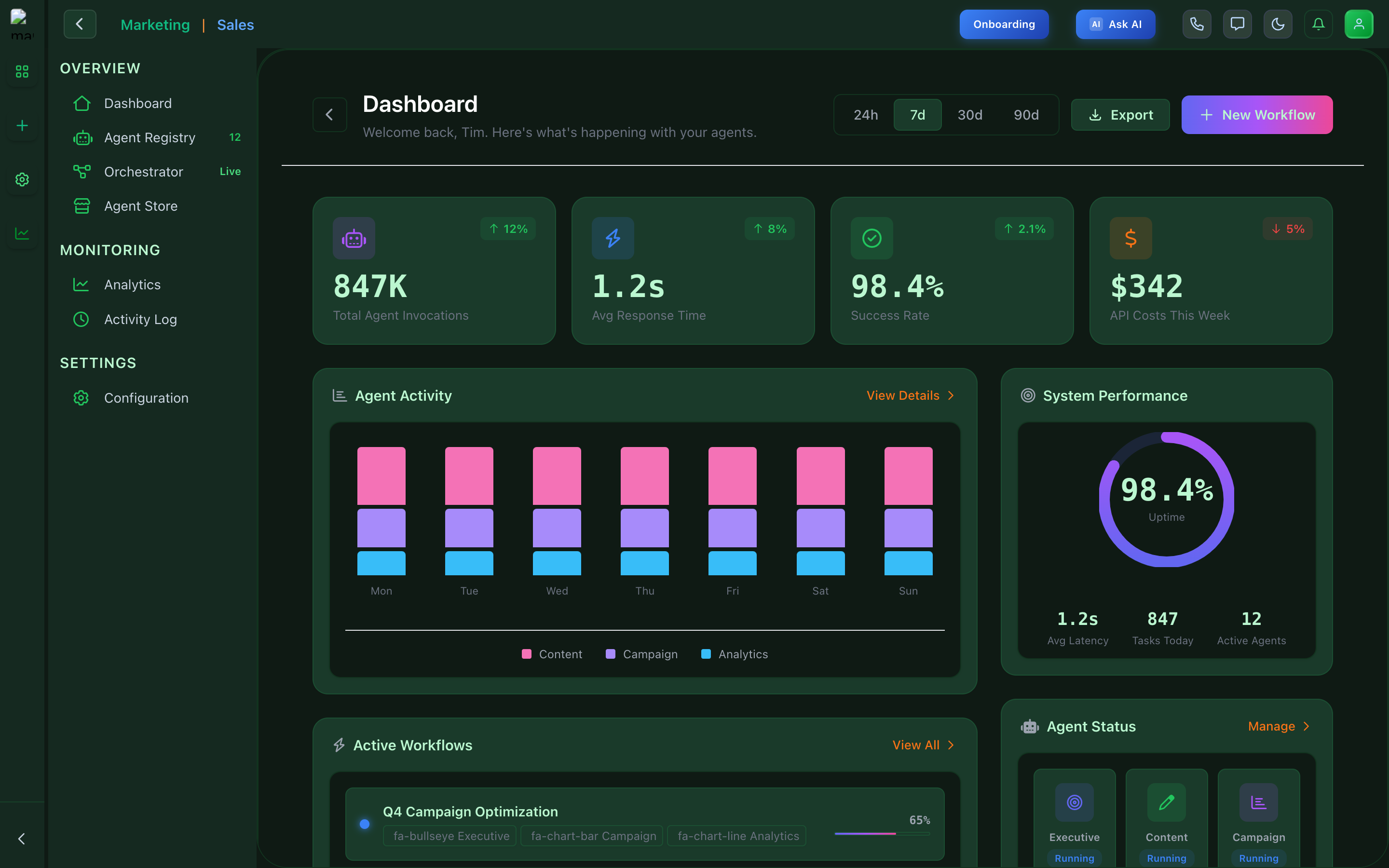1389x868 pixels.
Task: Open the green user profile avatar
Action: pos(1359,24)
